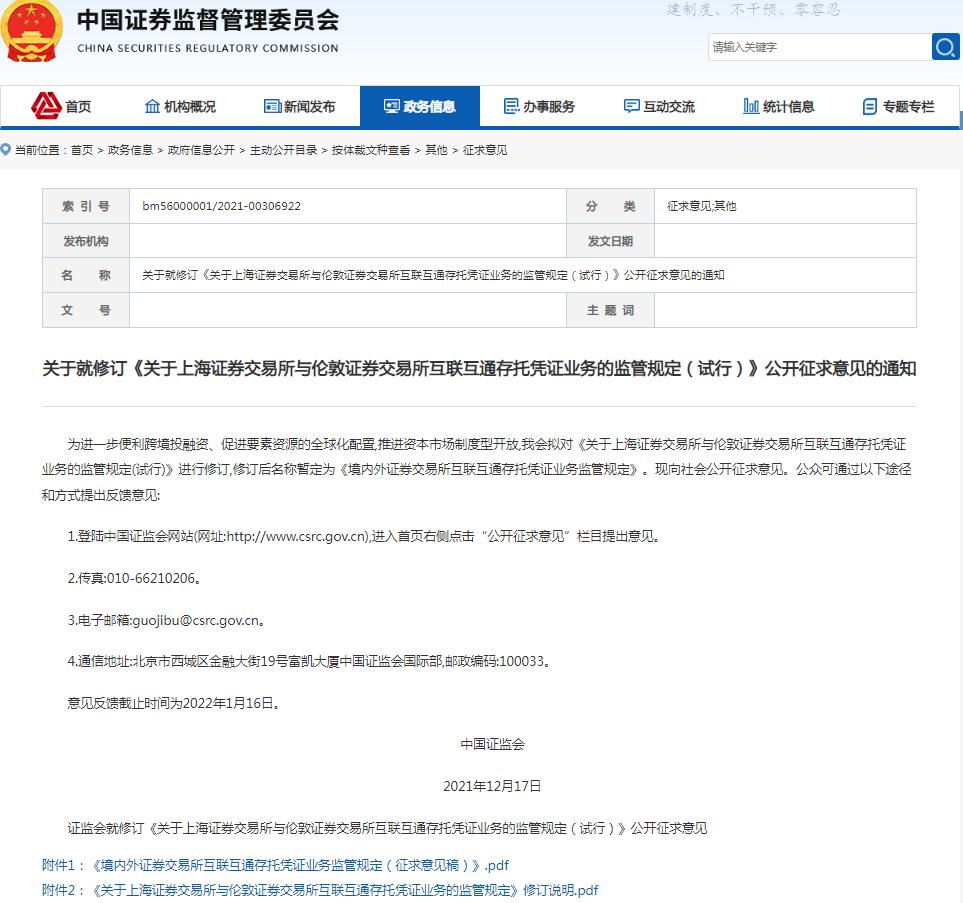This screenshot has width=963, height=903.
Task: Click the index number bm56000001/2021-00306922
Action: coord(222,206)
